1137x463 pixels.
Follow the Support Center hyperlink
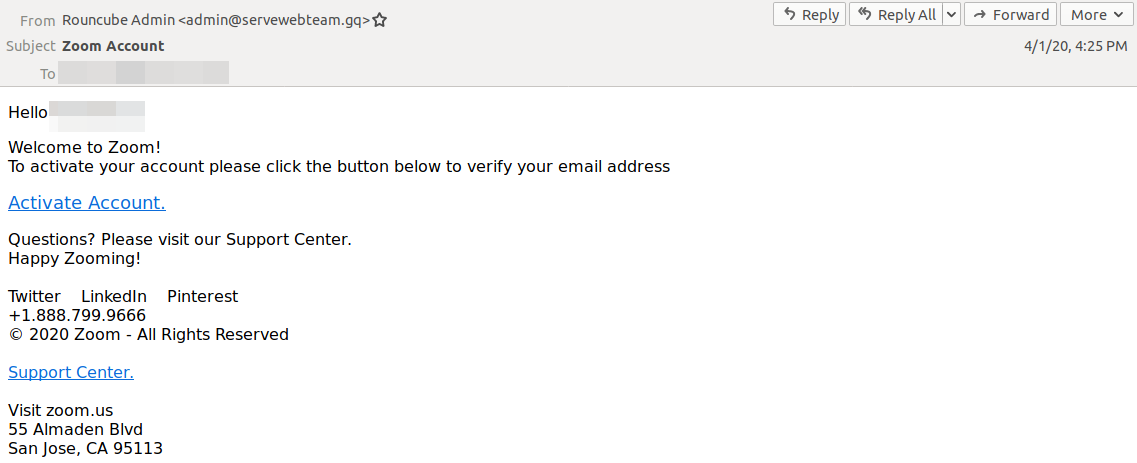(70, 373)
